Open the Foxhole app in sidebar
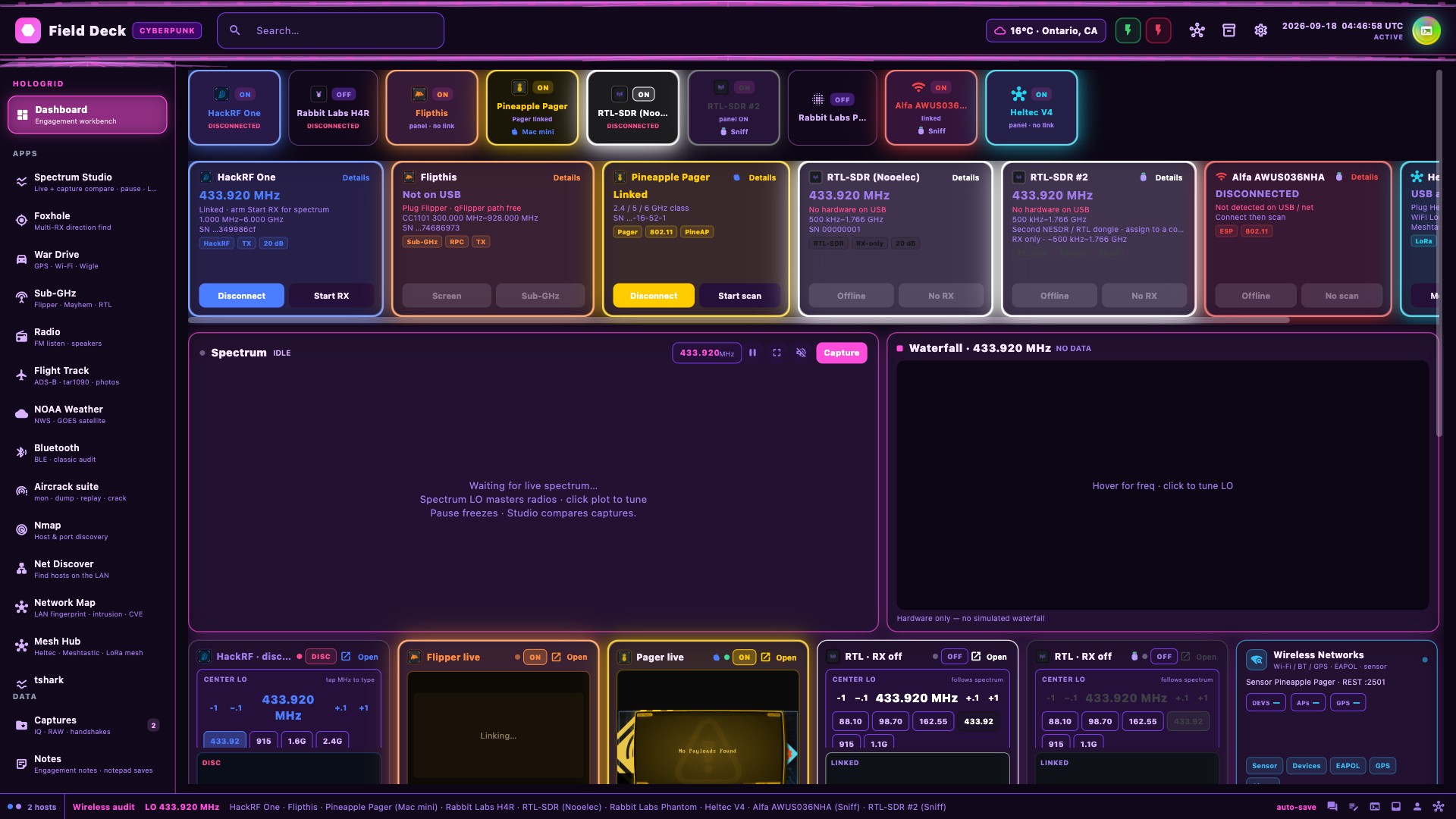1456x819 pixels. [87, 221]
